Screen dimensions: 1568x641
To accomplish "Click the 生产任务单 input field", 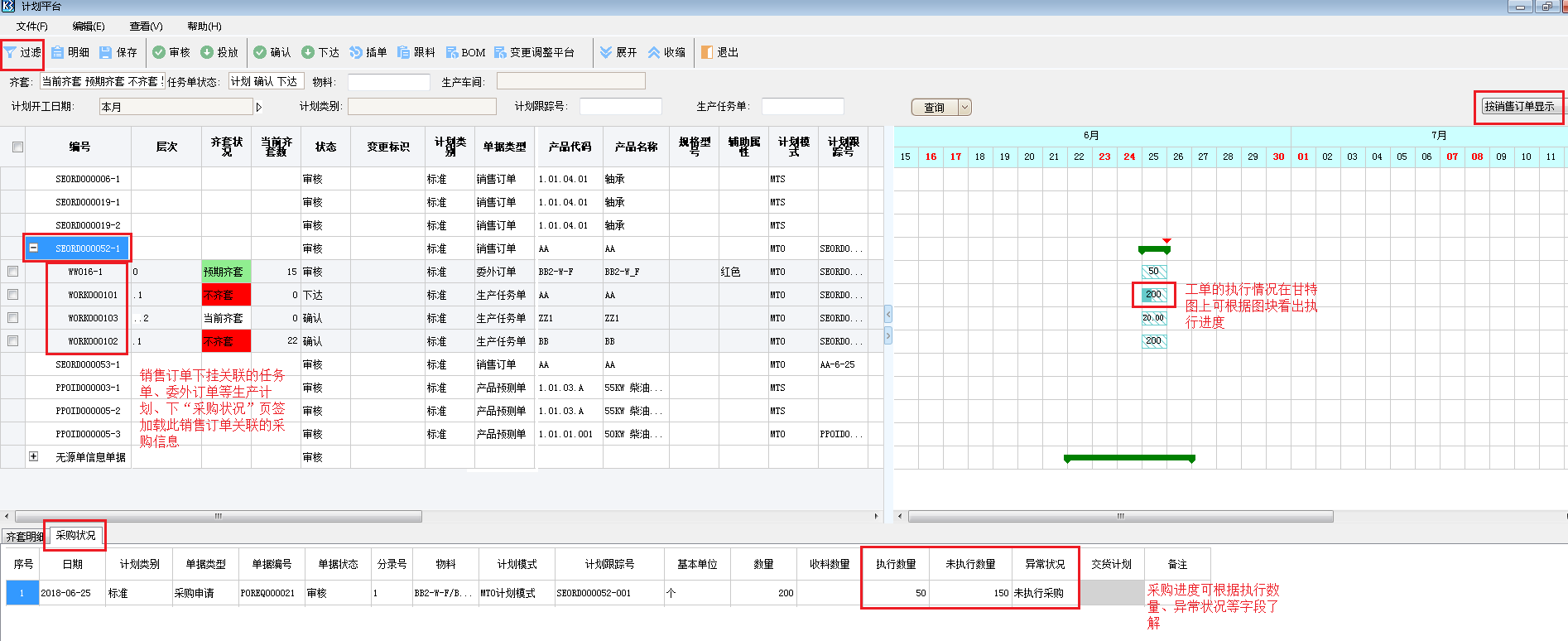I will (x=802, y=106).
